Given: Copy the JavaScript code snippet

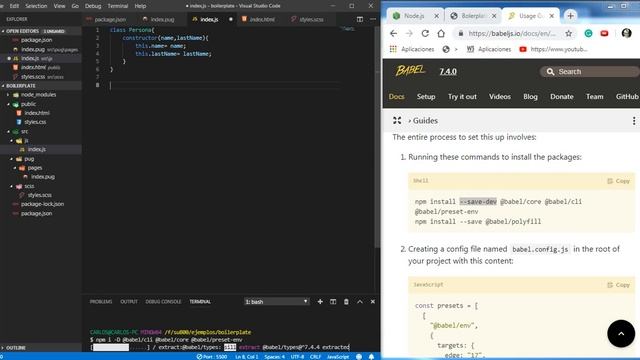Looking at the screenshot, I should 618,285.
